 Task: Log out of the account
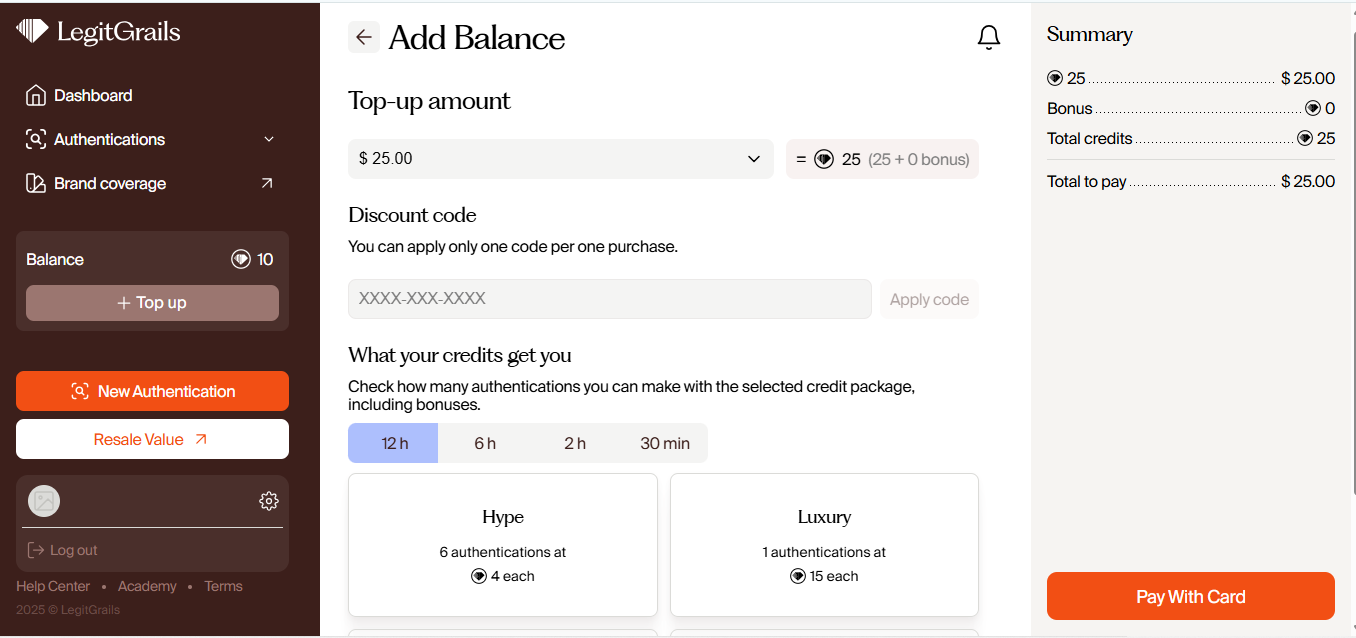[x=63, y=550]
